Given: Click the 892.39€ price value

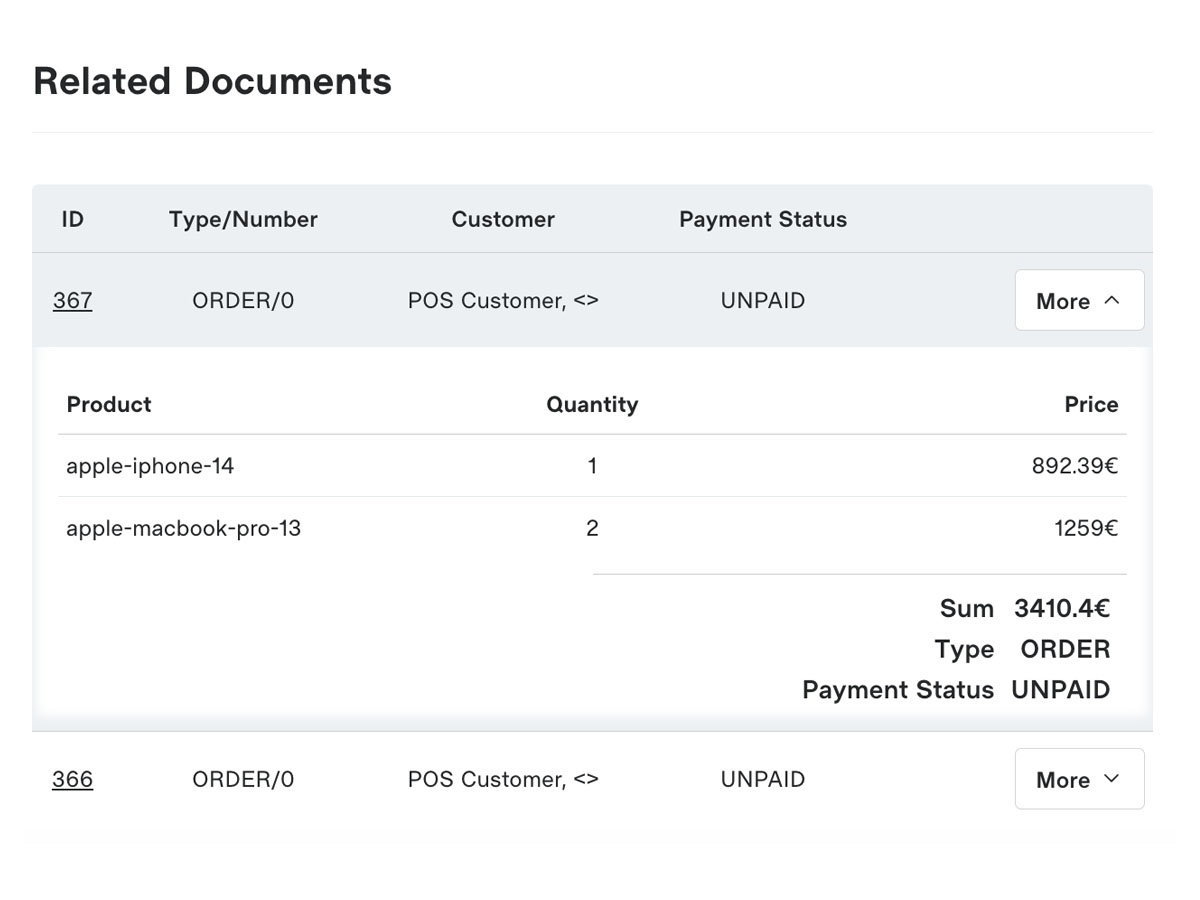Looking at the screenshot, I should [x=1074, y=466].
